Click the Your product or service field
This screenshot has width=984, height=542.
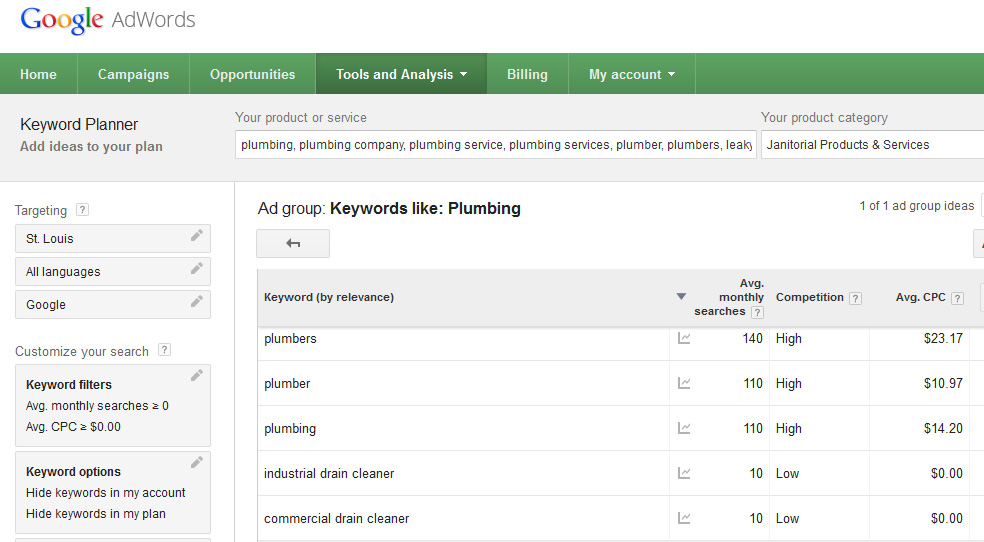coord(494,145)
